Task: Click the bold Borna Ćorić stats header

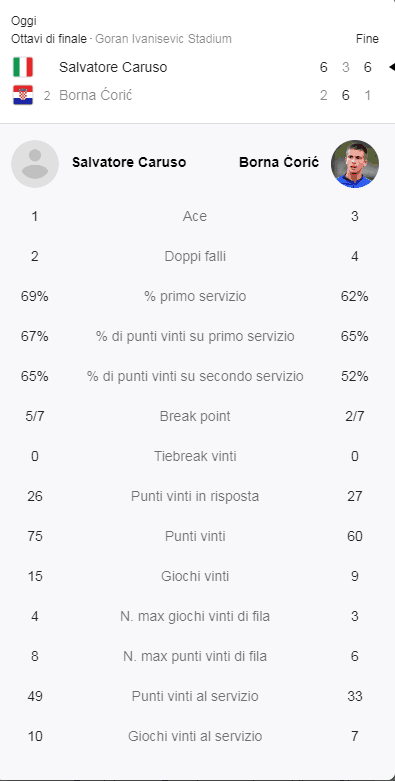Action: tap(279, 162)
